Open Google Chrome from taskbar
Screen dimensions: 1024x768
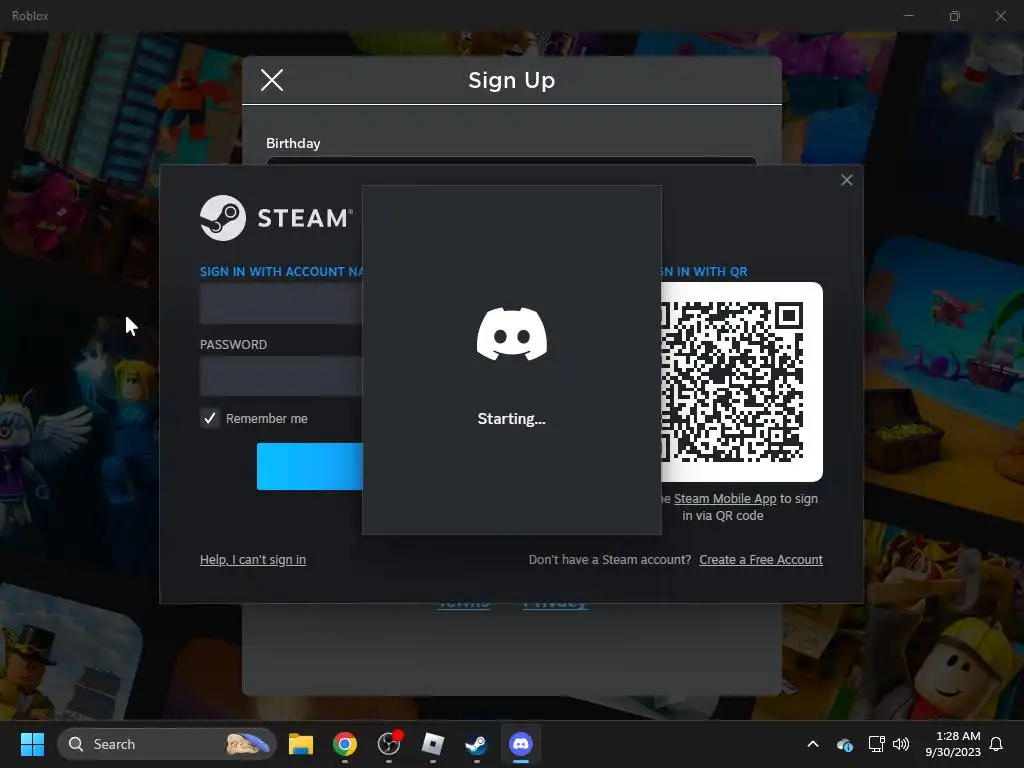click(345, 744)
